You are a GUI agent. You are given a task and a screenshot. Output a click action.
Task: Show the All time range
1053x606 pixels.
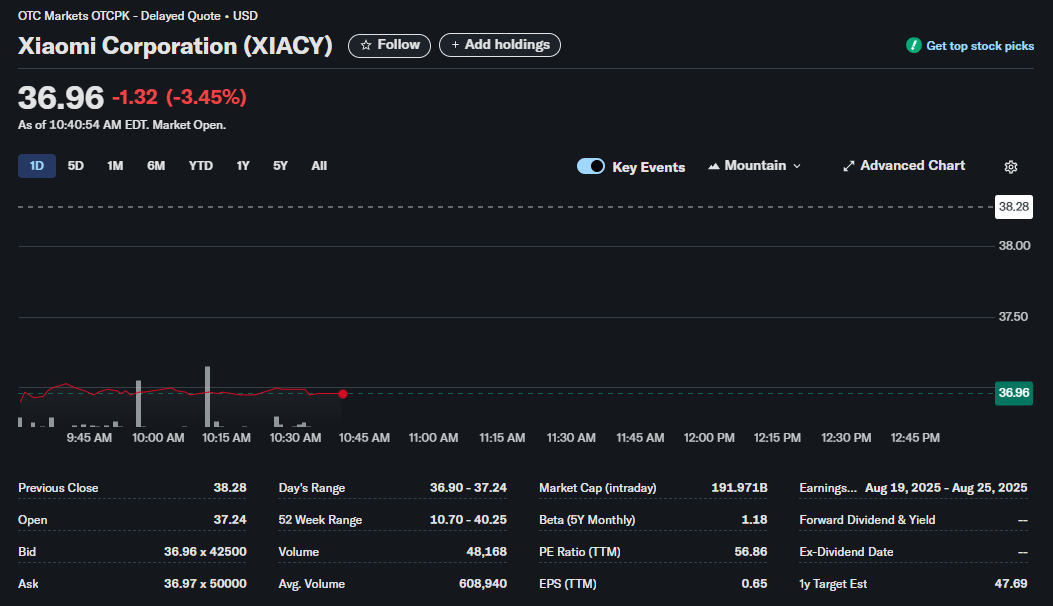319,166
